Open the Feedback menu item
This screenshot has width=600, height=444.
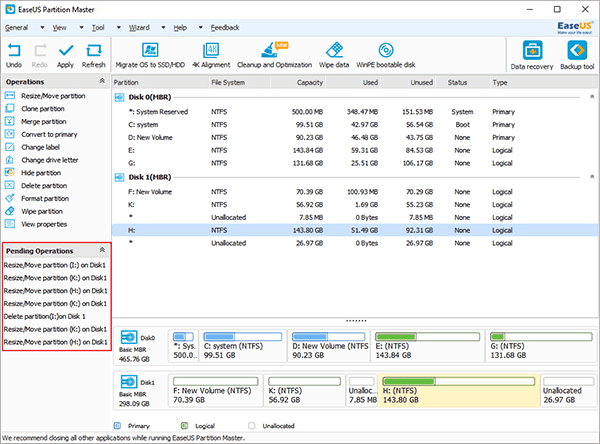click(x=225, y=28)
